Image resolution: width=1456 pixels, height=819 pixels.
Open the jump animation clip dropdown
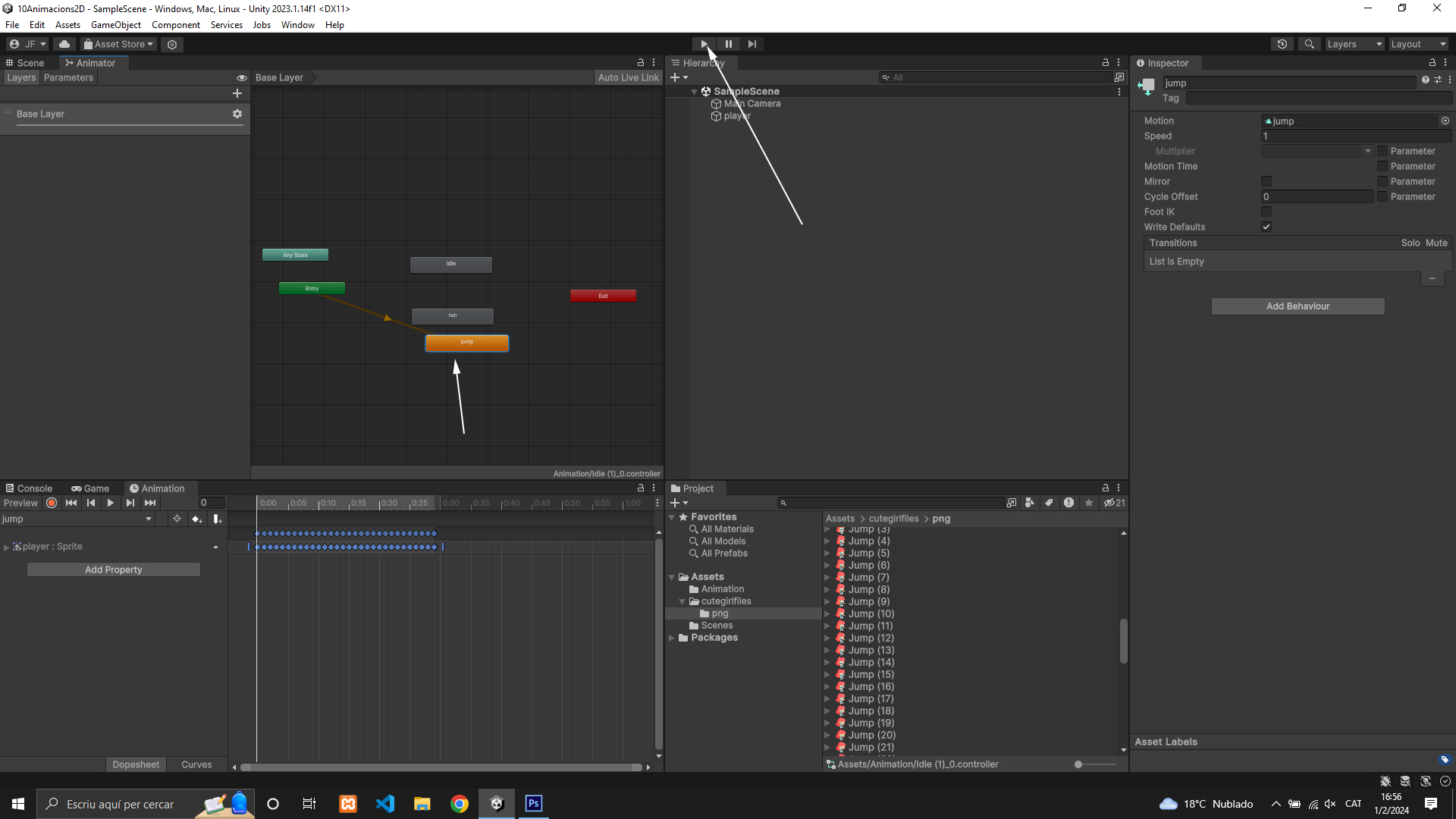tap(76, 519)
